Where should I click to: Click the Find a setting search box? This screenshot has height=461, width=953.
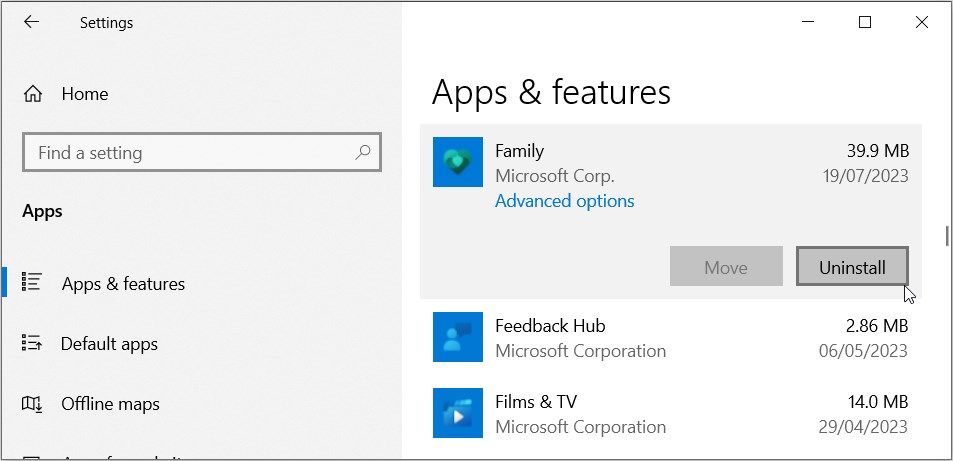(x=190, y=153)
